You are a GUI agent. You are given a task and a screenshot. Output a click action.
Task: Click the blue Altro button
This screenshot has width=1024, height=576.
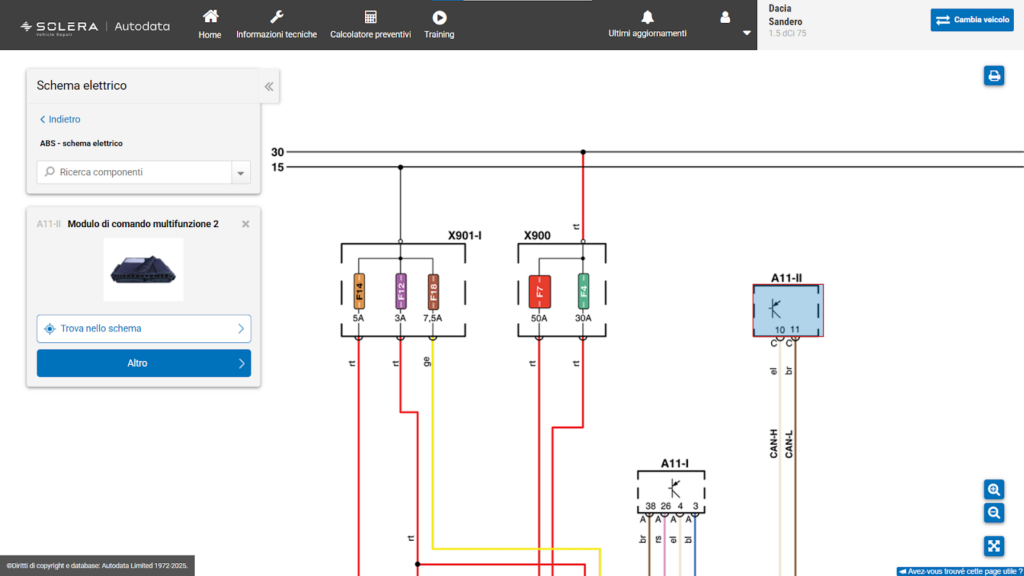tap(144, 363)
